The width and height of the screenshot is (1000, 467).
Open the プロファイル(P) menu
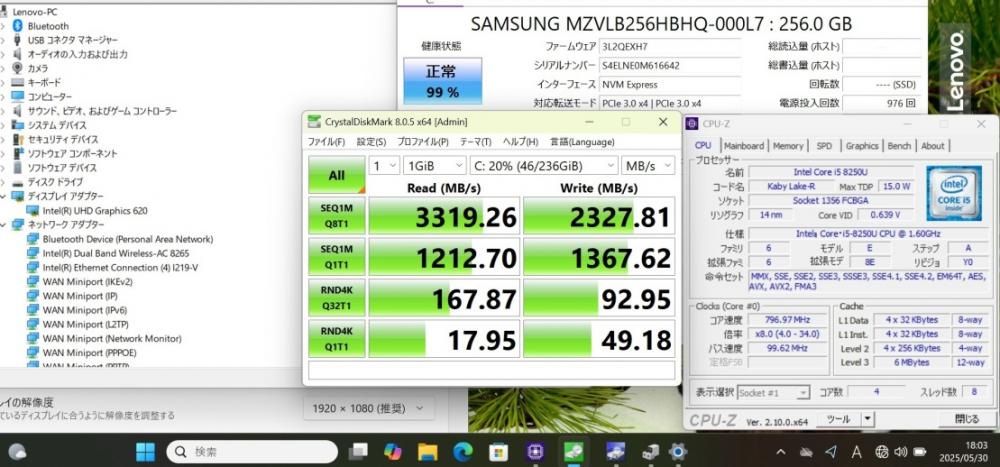(422, 142)
